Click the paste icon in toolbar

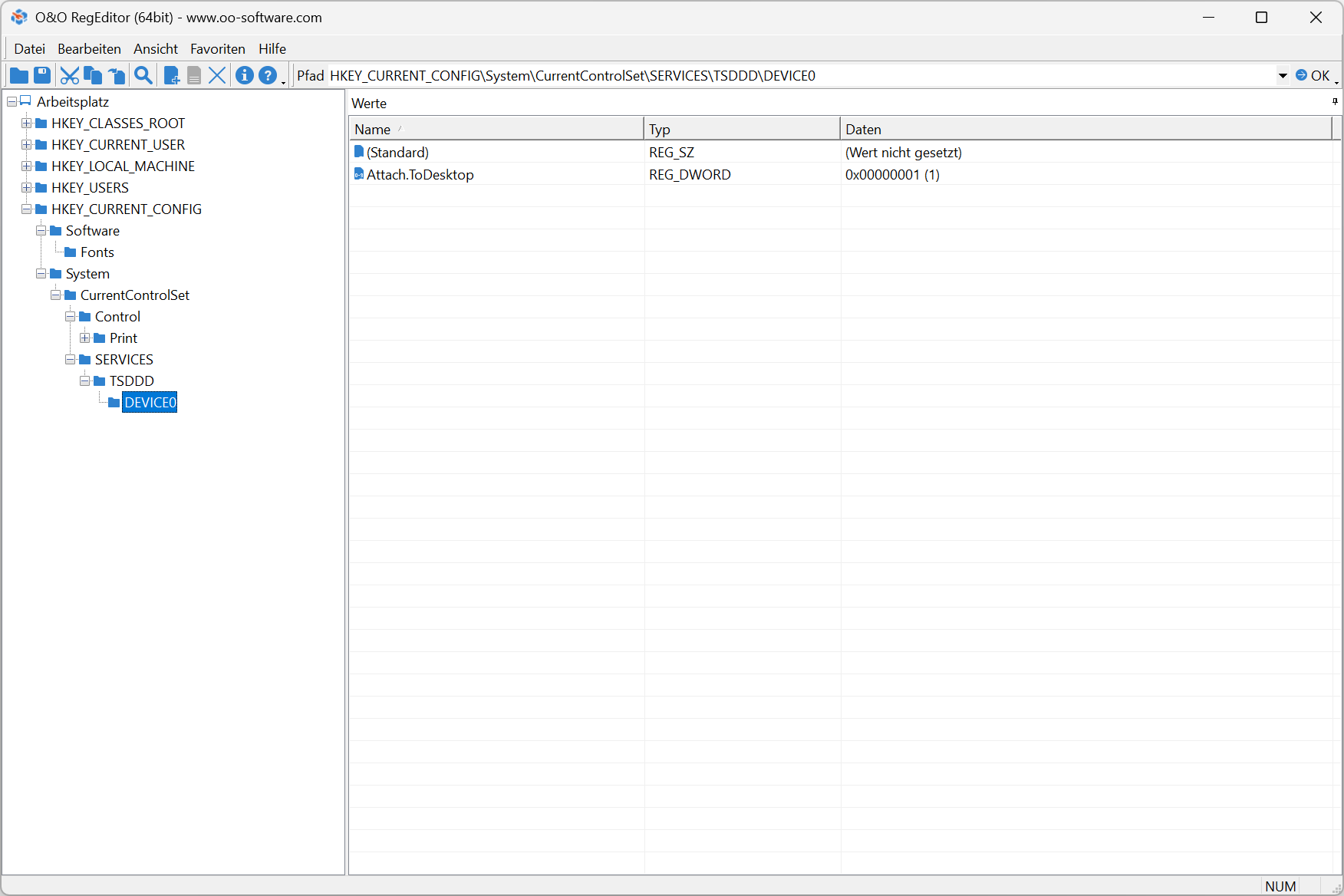tap(117, 75)
